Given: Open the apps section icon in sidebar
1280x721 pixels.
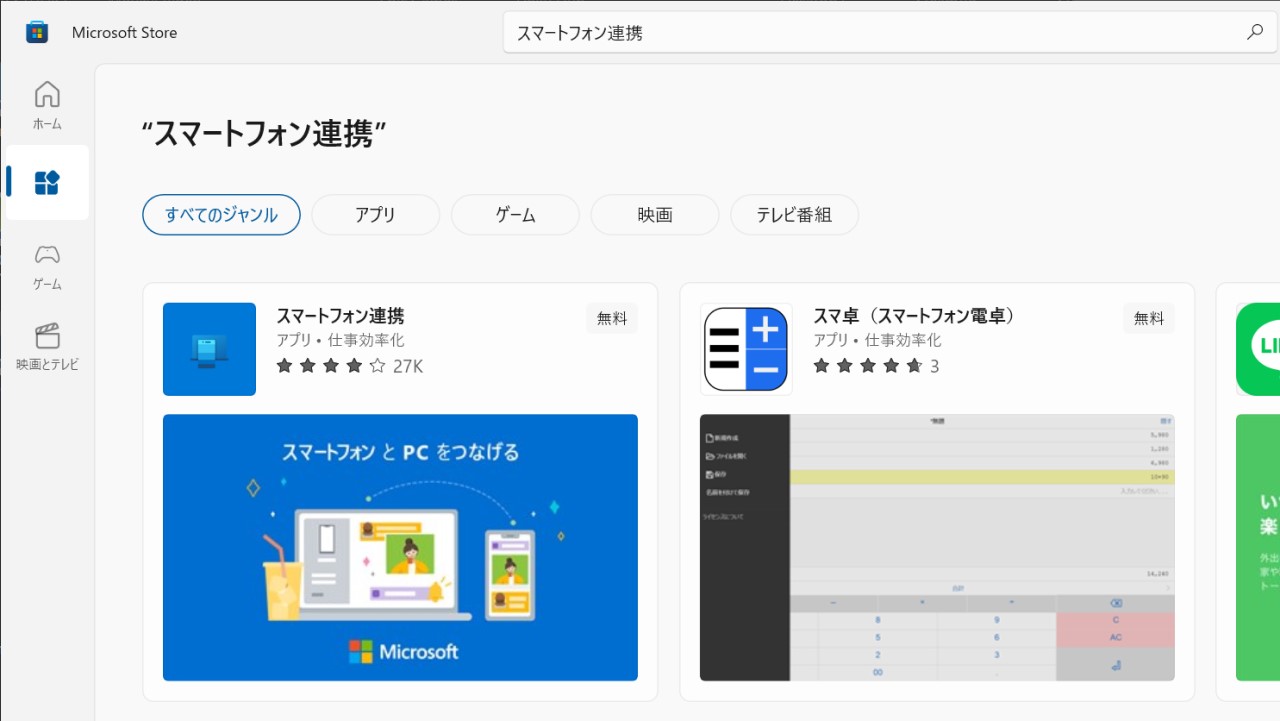Looking at the screenshot, I should coord(47,182).
